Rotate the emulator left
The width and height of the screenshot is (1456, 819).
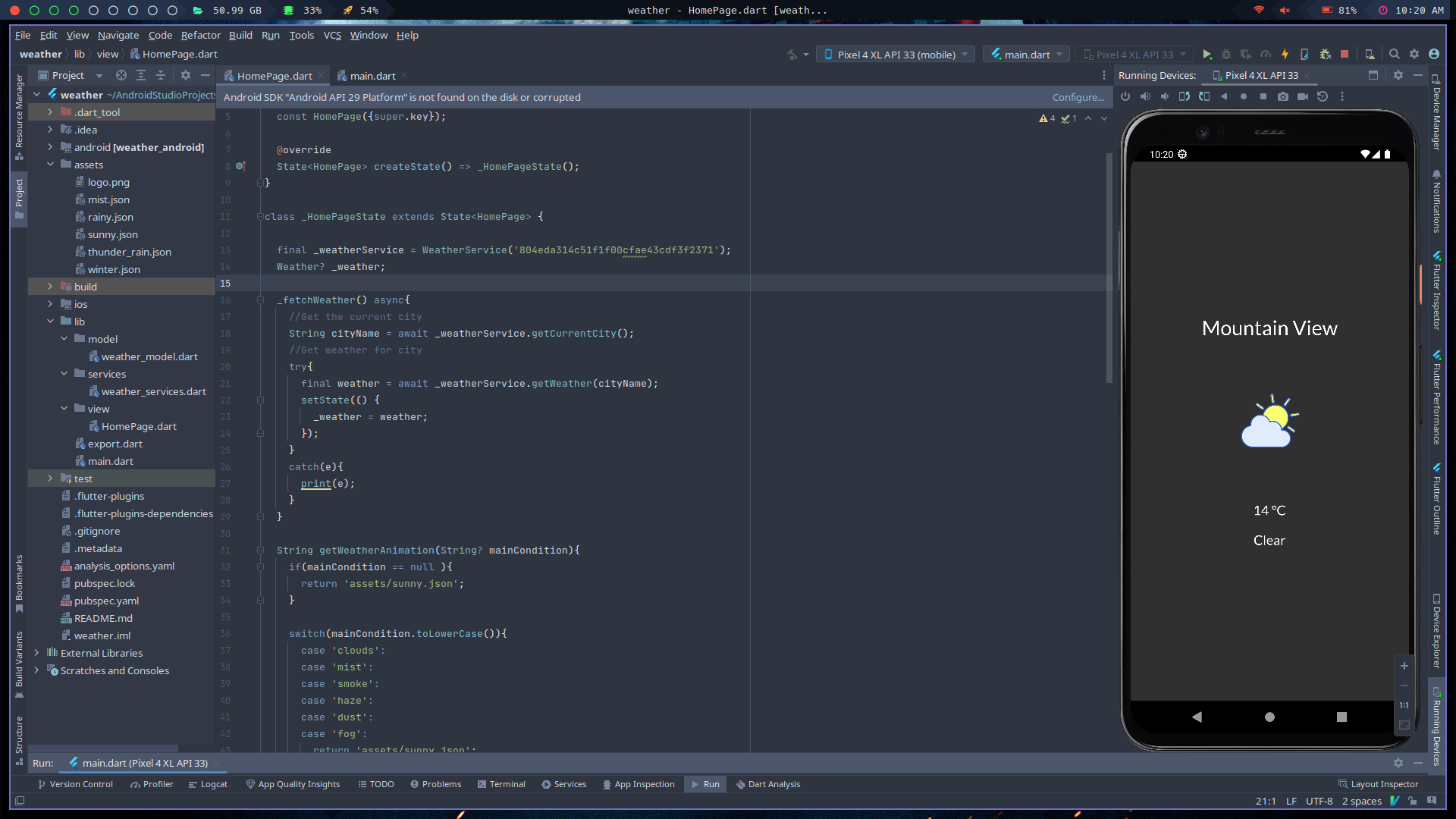1184,96
